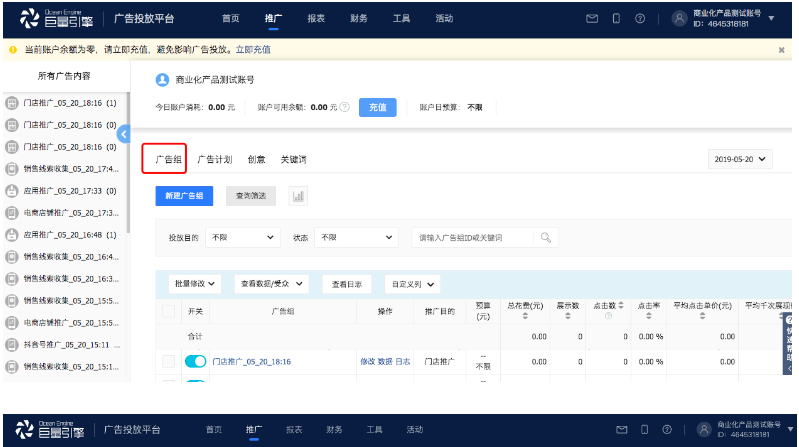Click the mobile phone icon in top header
The image size is (799, 447).
(x=616, y=19)
